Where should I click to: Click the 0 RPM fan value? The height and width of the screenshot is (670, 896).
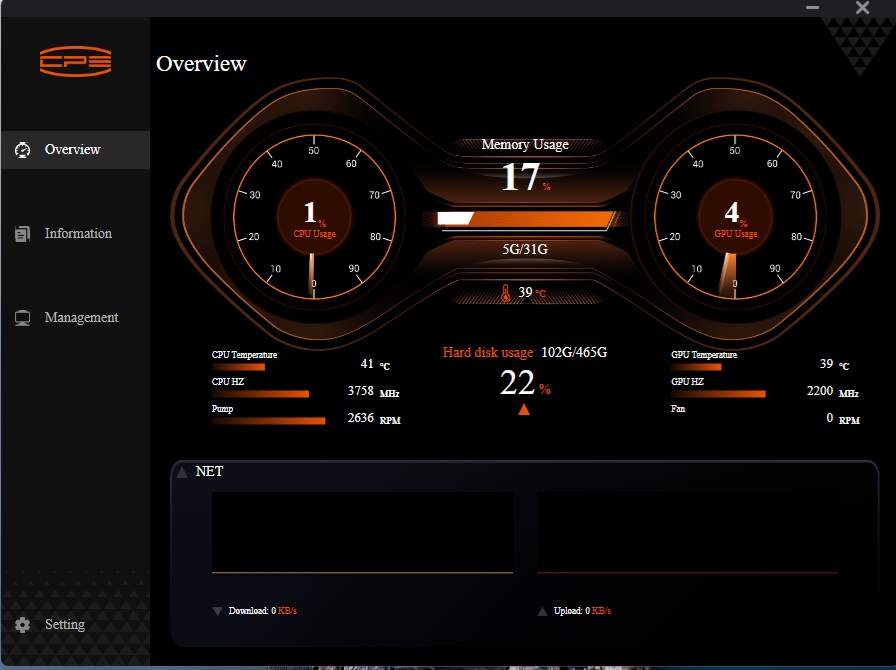(x=843, y=418)
